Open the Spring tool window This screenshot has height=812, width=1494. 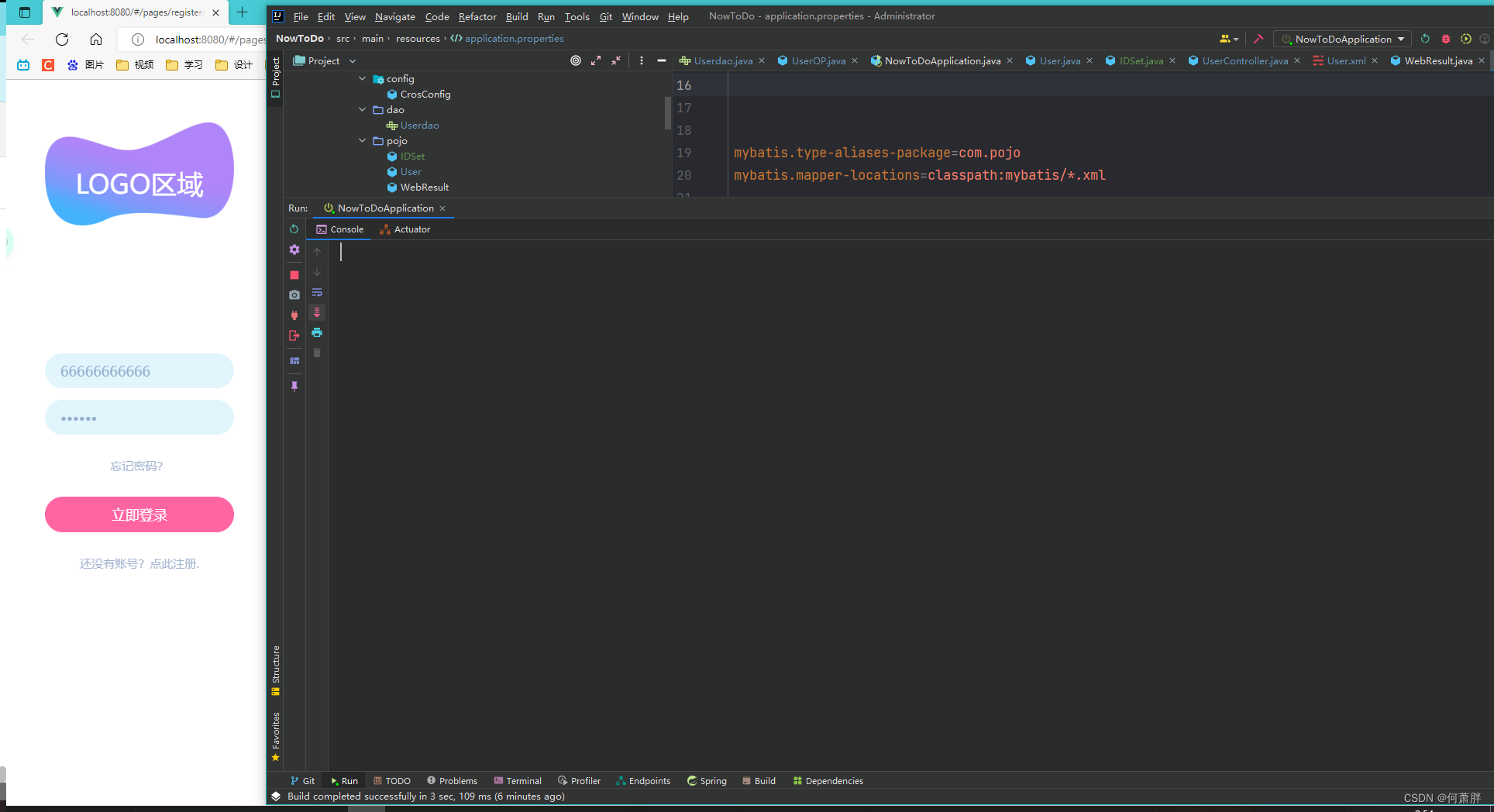tap(707, 781)
